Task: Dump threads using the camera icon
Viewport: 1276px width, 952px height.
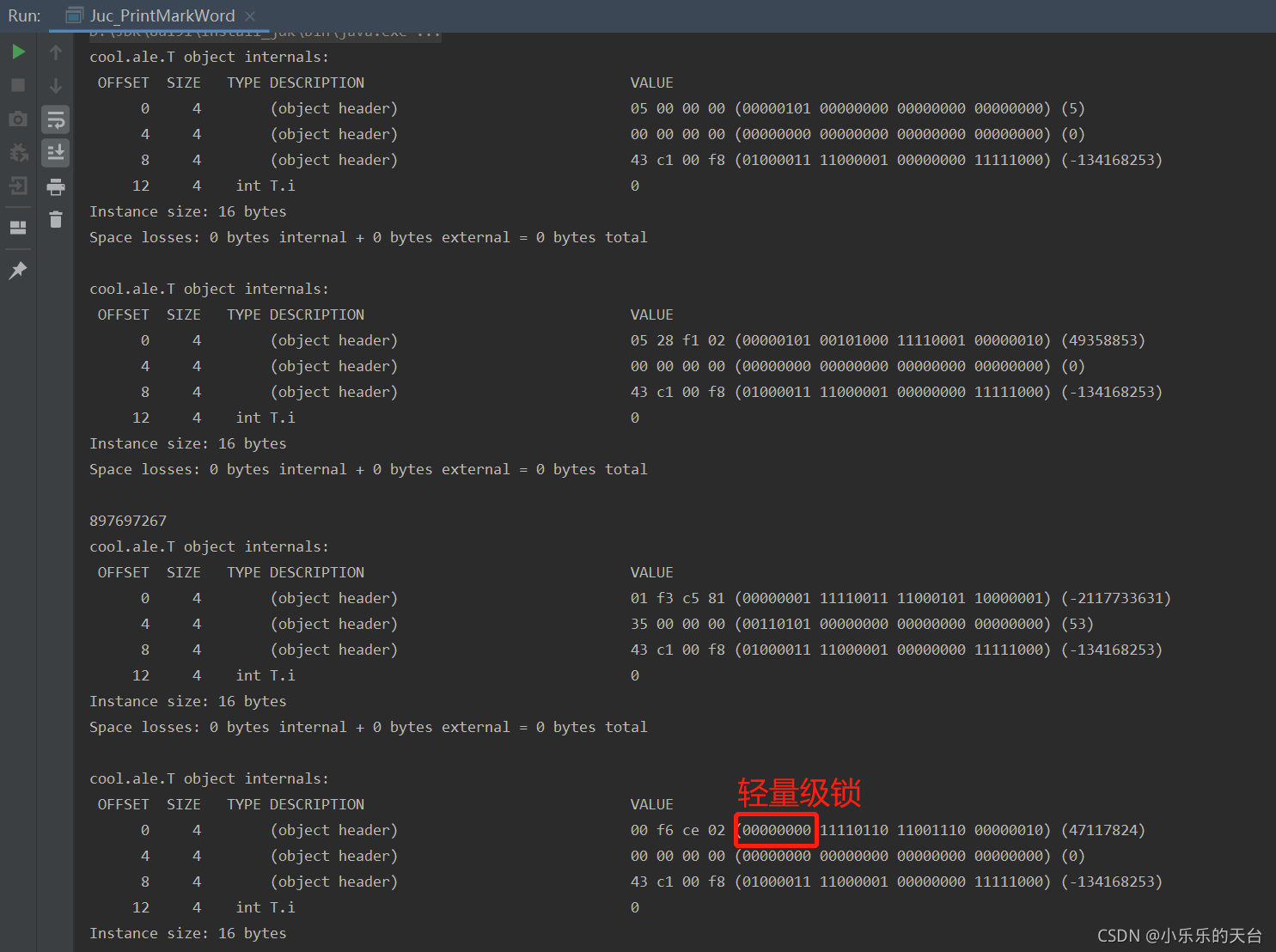Action: [18, 119]
